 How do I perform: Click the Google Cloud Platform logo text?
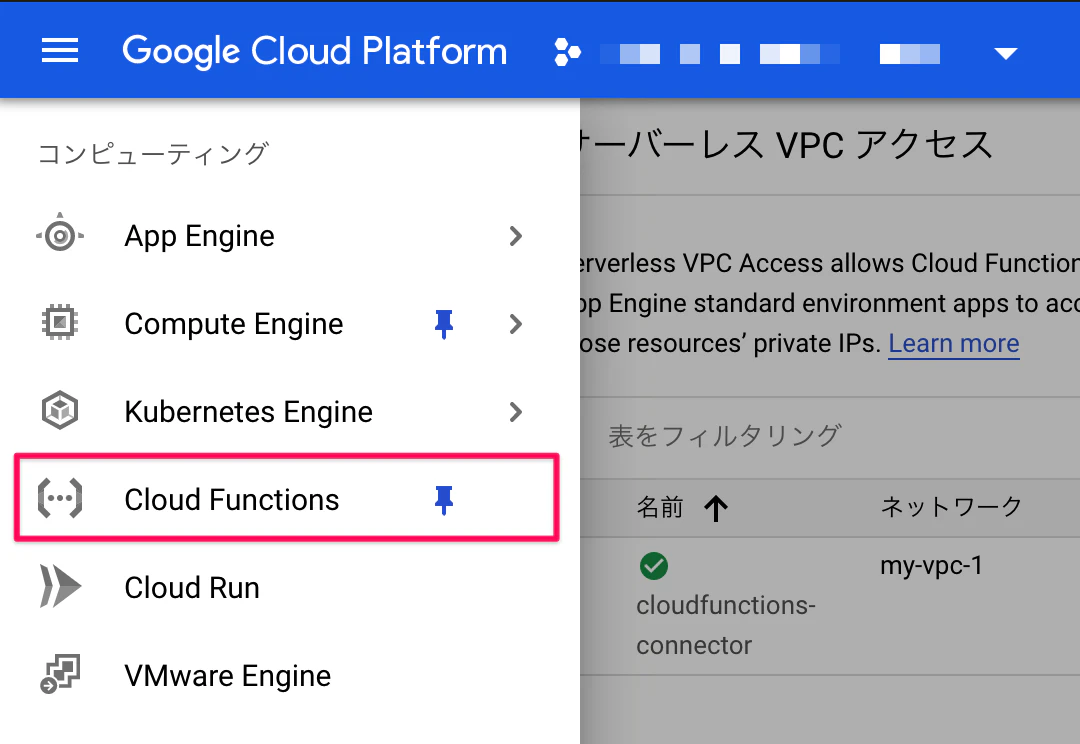(315, 51)
